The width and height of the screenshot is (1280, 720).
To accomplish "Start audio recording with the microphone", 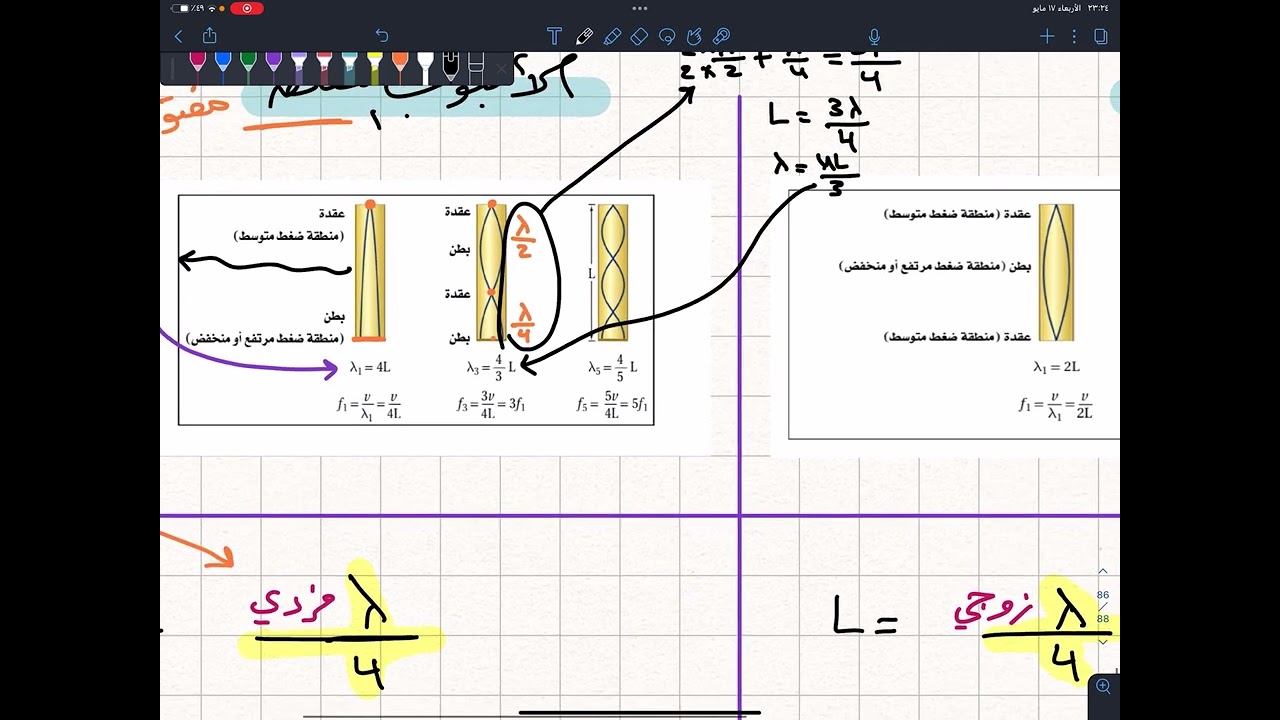I will 874,37.
